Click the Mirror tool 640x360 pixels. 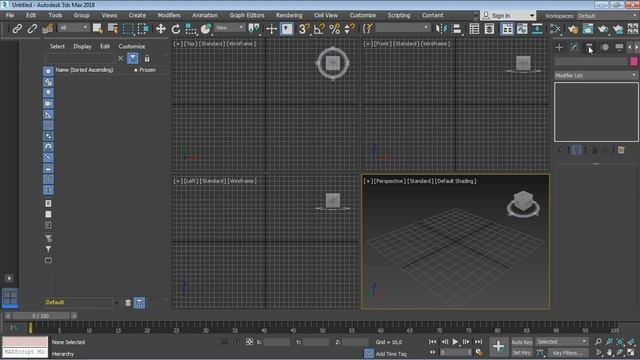[x=441, y=29]
